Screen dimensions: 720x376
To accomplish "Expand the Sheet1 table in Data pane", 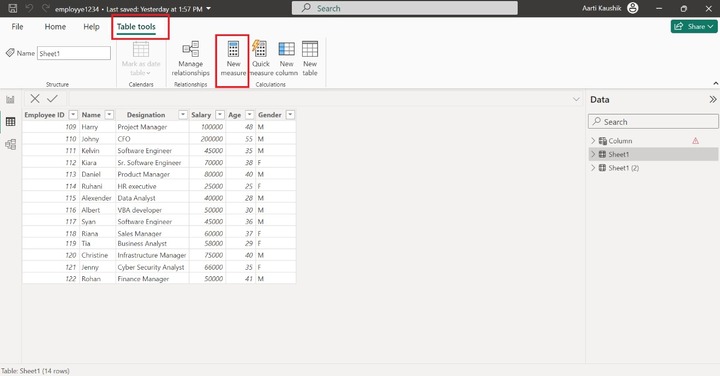I will coord(593,154).
